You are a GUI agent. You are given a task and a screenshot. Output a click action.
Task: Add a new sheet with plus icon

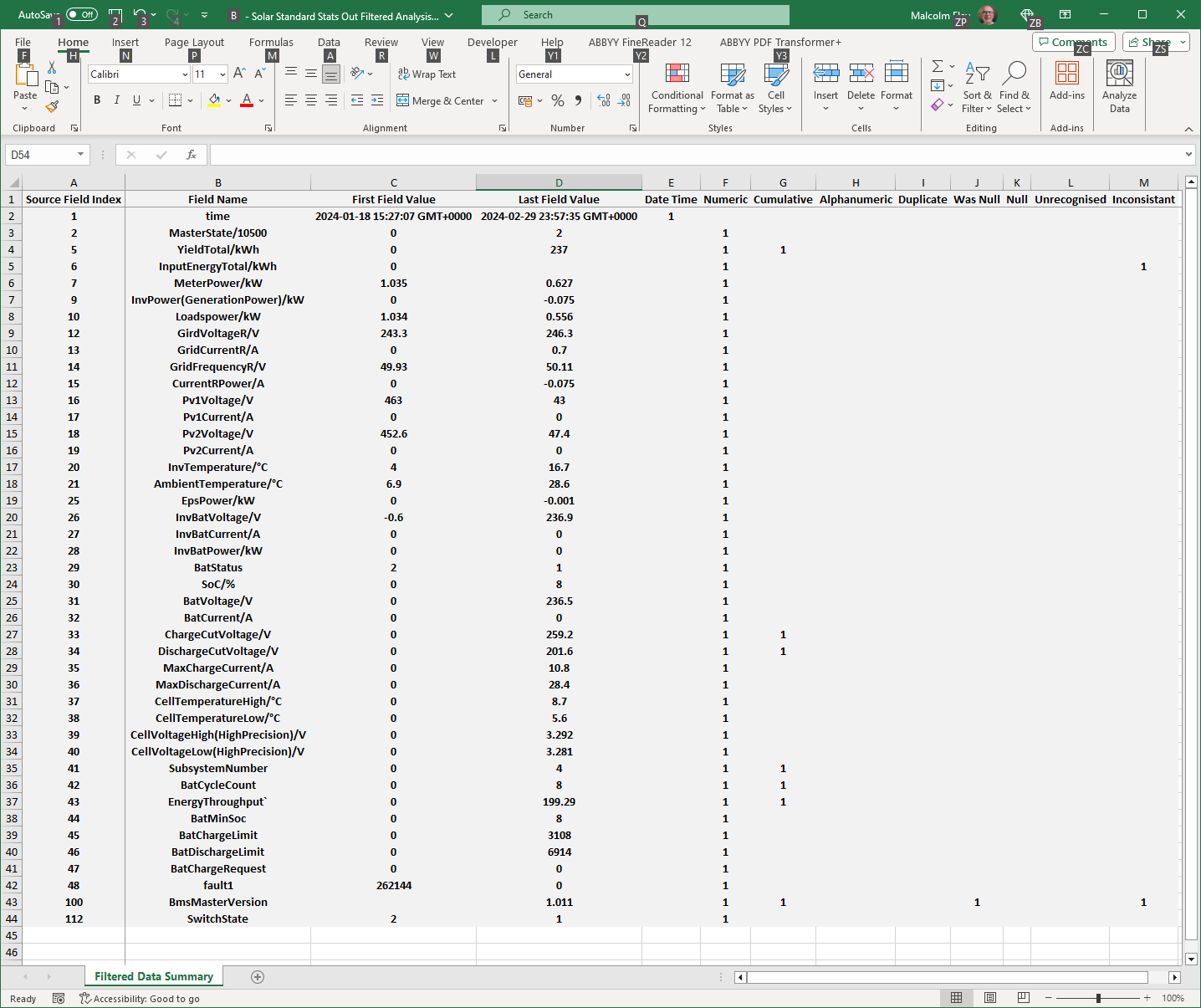[258, 977]
